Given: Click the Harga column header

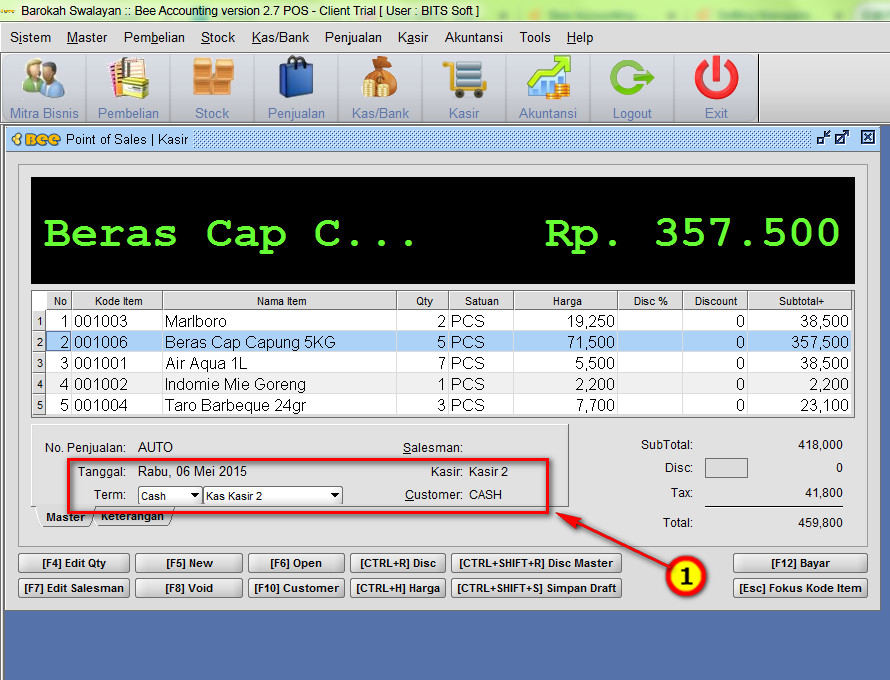Looking at the screenshot, I should (566, 301).
